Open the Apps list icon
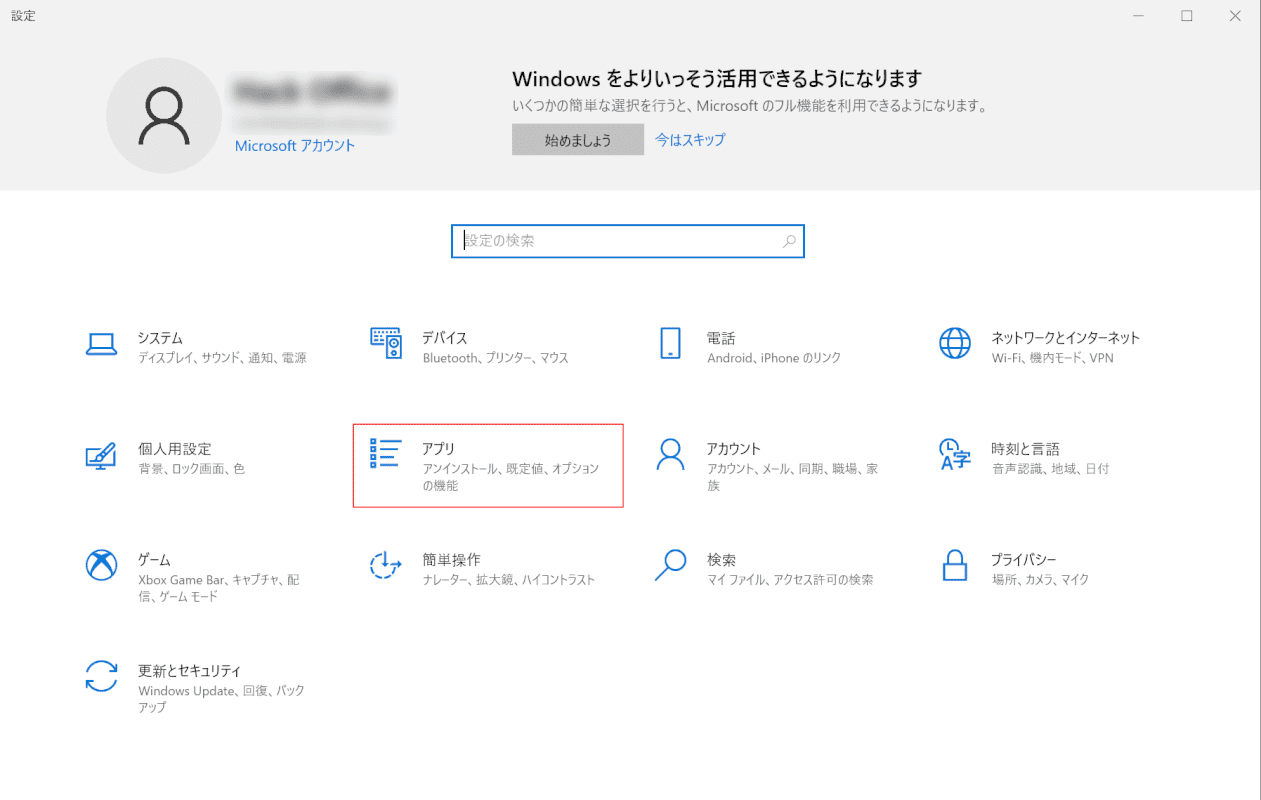 point(385,453)
